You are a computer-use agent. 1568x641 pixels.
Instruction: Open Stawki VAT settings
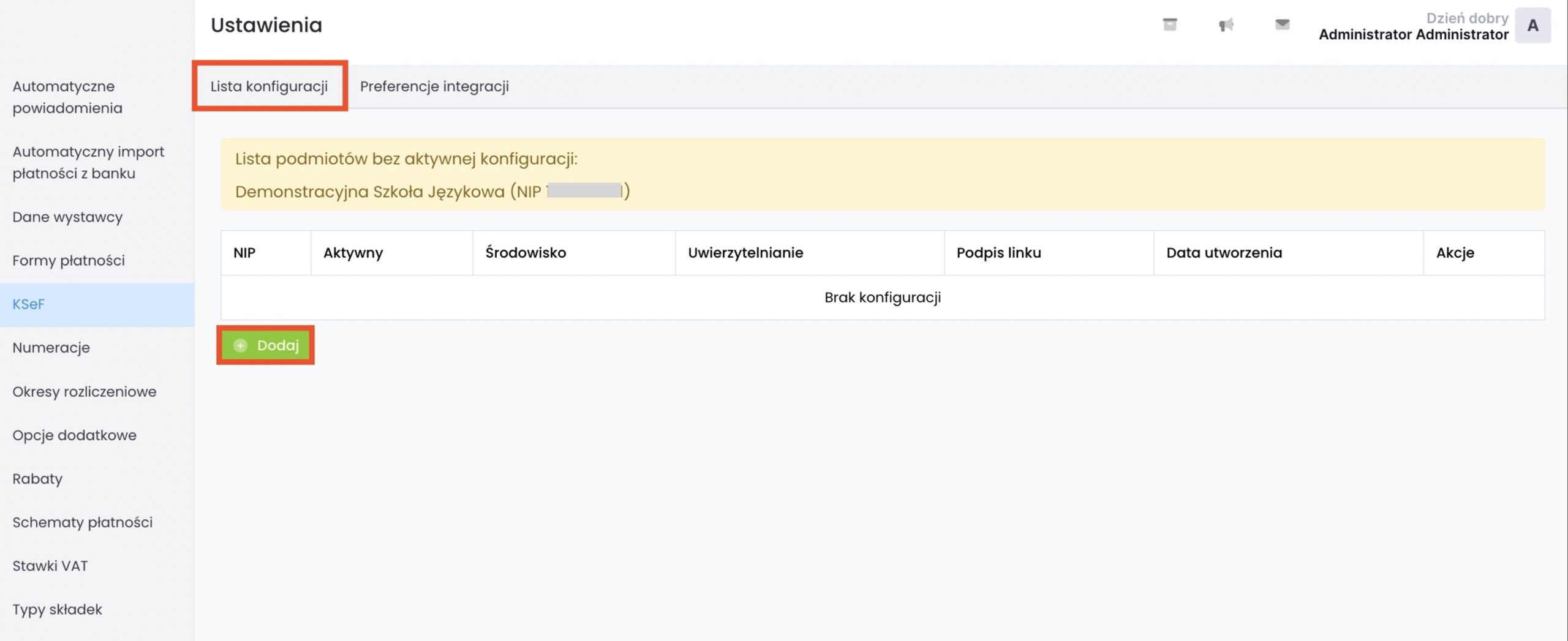(x=50, y=566)
